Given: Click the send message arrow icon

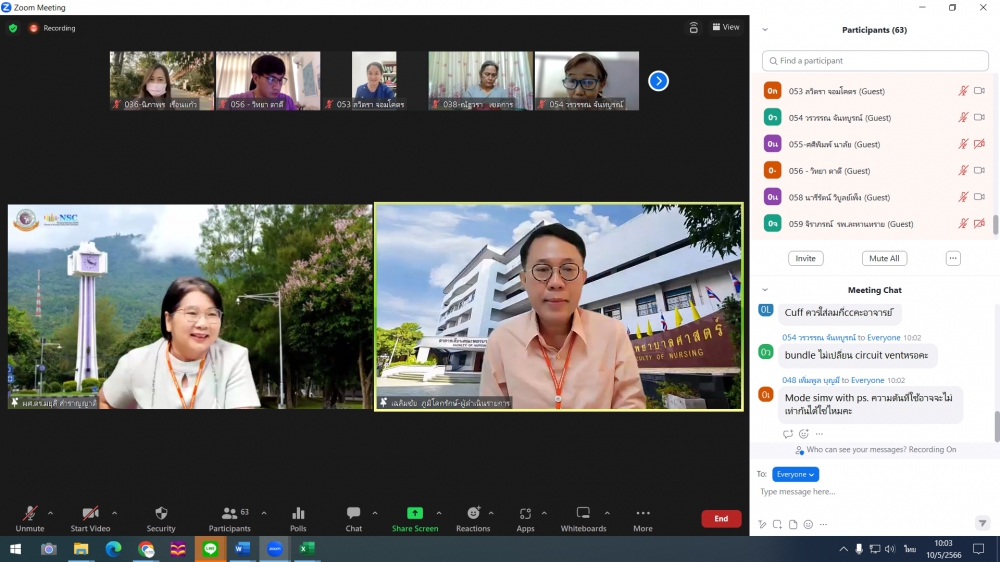Looking at the screenshot, I should (x=982, y=523).
